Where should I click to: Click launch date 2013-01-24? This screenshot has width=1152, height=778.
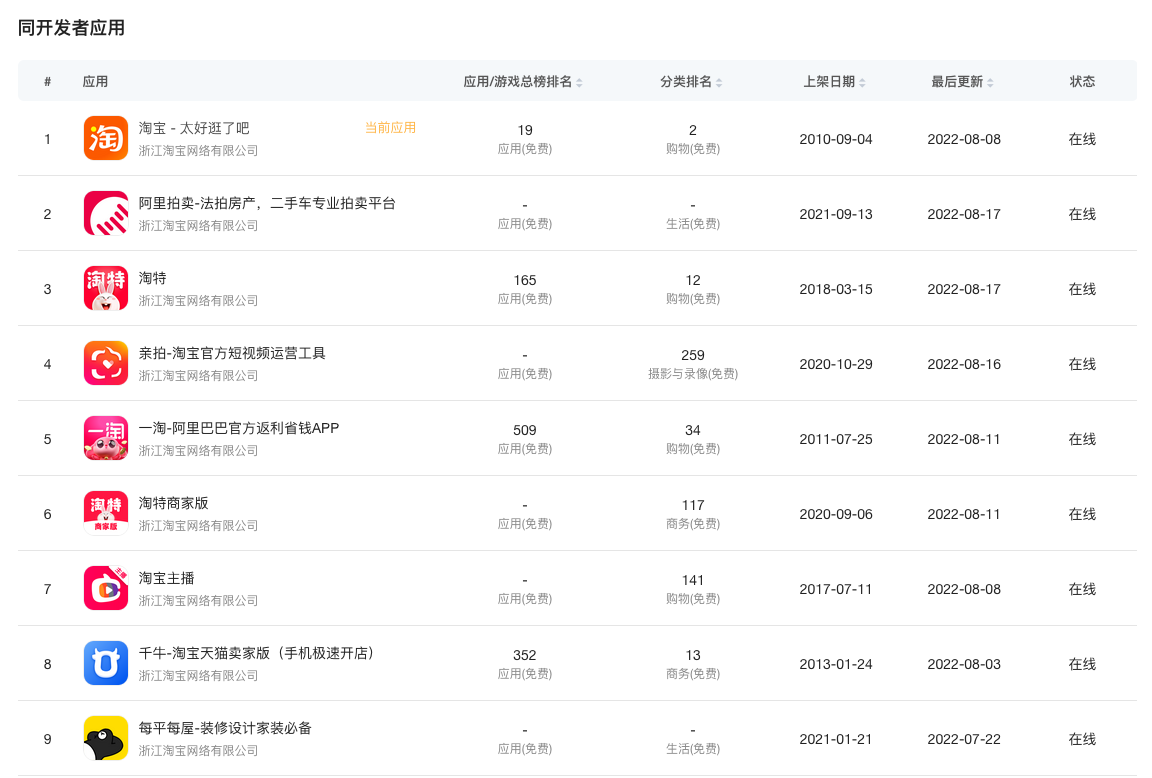pos(836,663)
